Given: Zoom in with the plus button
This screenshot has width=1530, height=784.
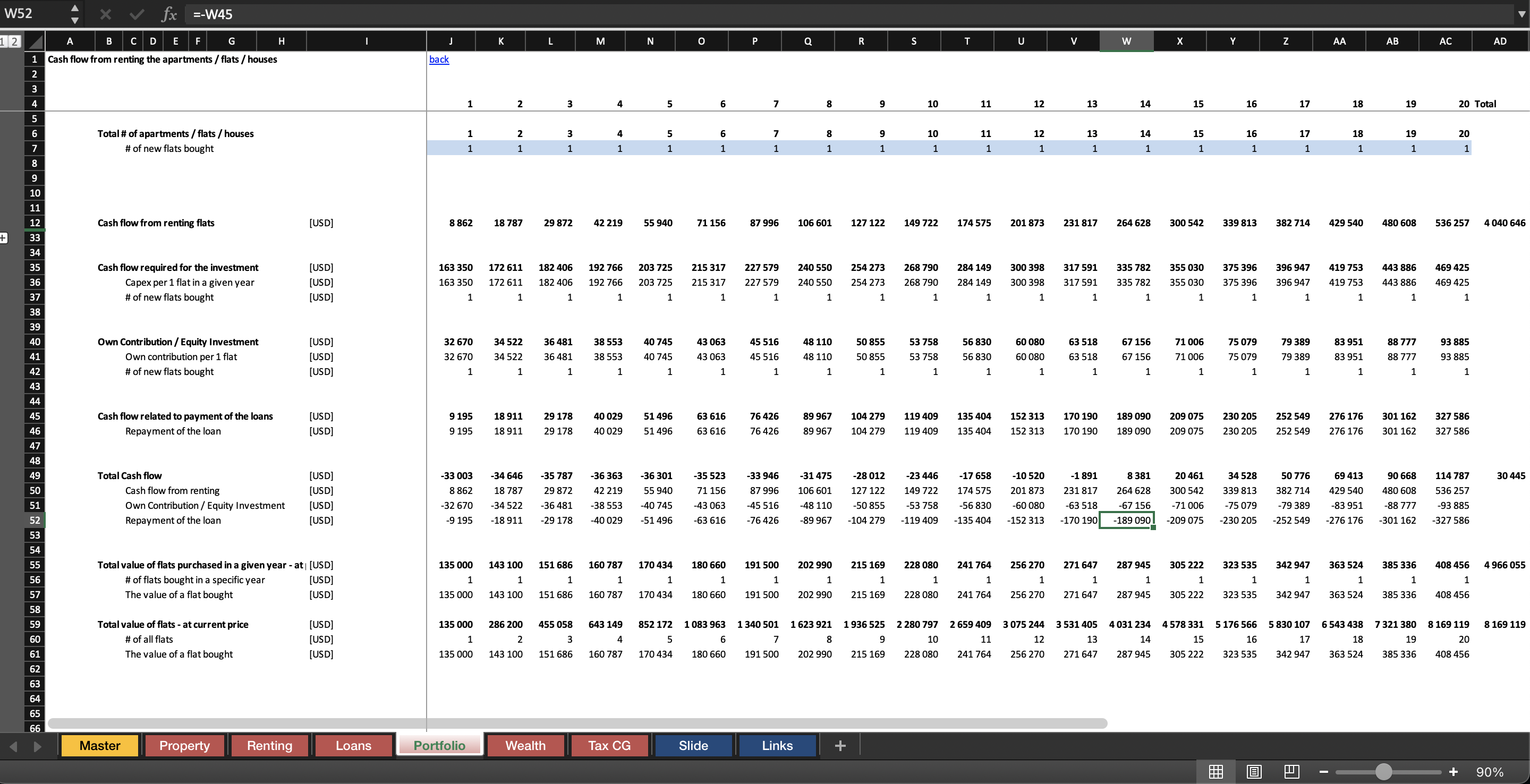Looking at the screenshot, I should pyautogui.click(x=1453, y=772).
